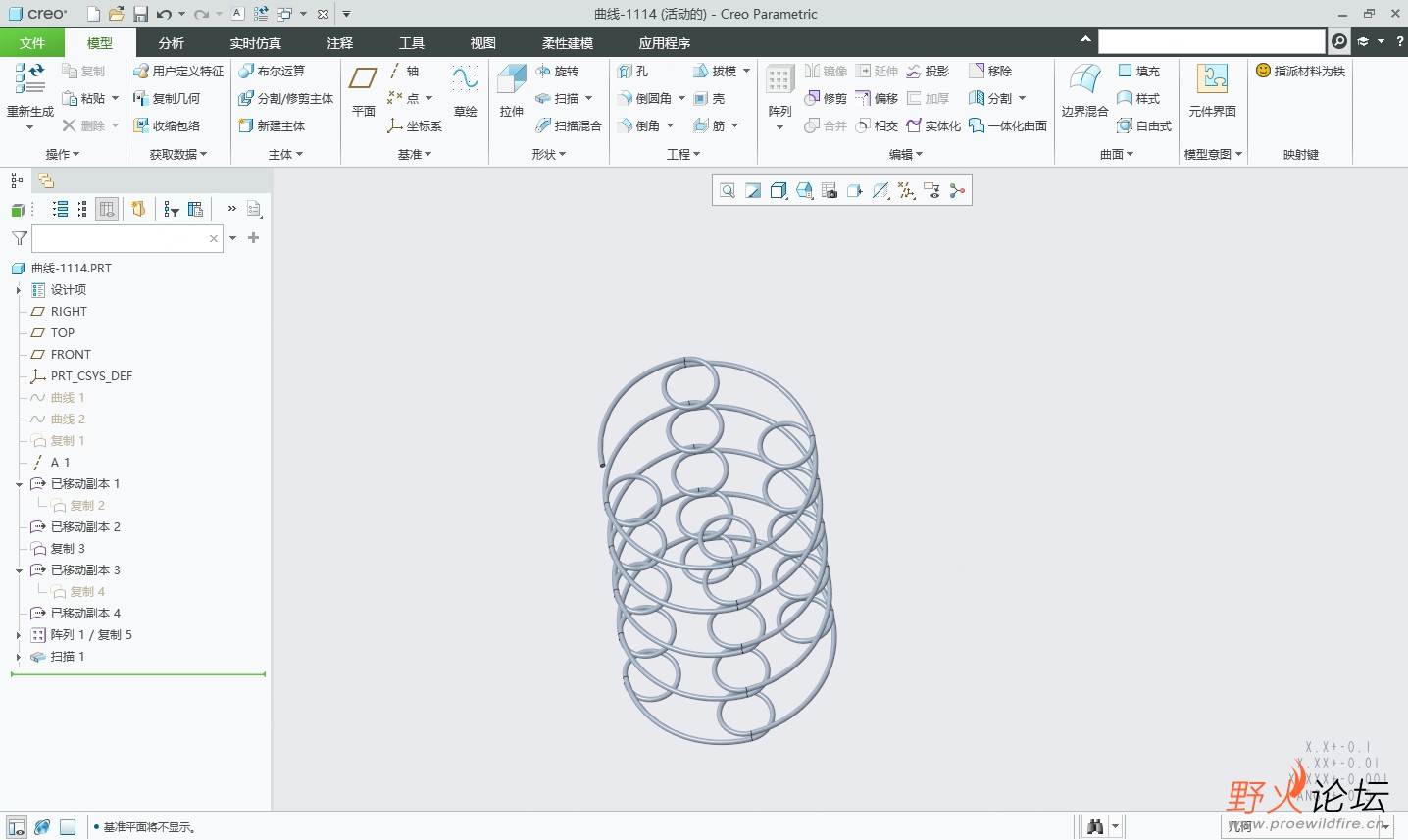Select the Coordinate System (坐标系) tool
Screen dimensions: 1408x840
click(x=415, y=125)
